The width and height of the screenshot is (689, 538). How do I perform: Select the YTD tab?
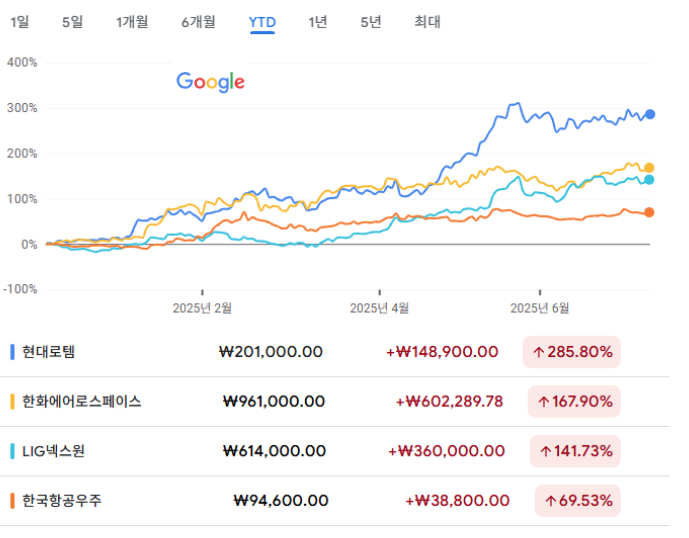[262, 22]
